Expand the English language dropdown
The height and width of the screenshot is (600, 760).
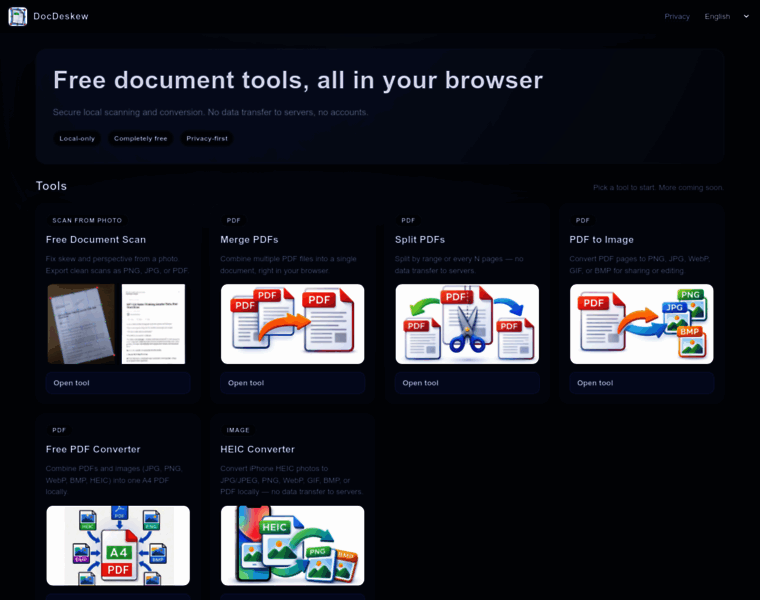(726, 16)
